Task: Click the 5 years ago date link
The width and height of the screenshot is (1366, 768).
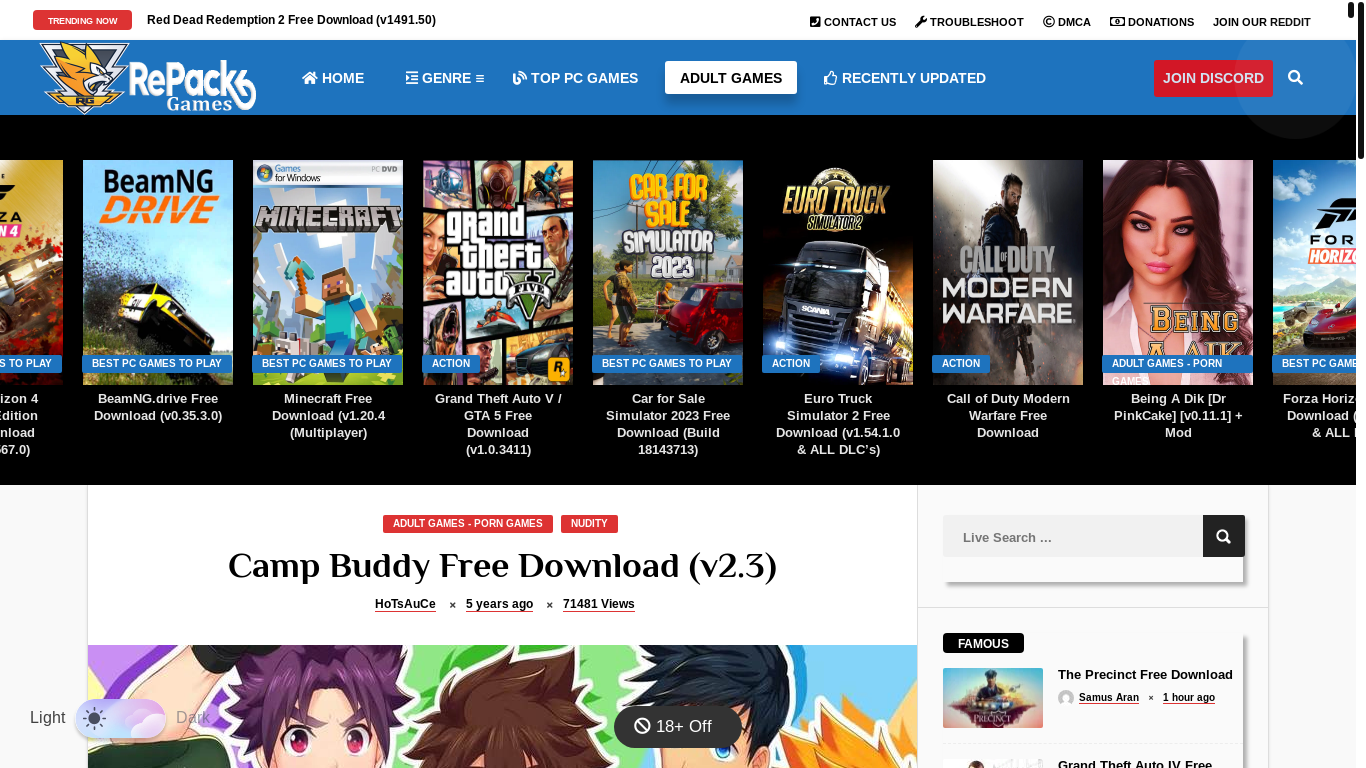Action: (499, 604)
